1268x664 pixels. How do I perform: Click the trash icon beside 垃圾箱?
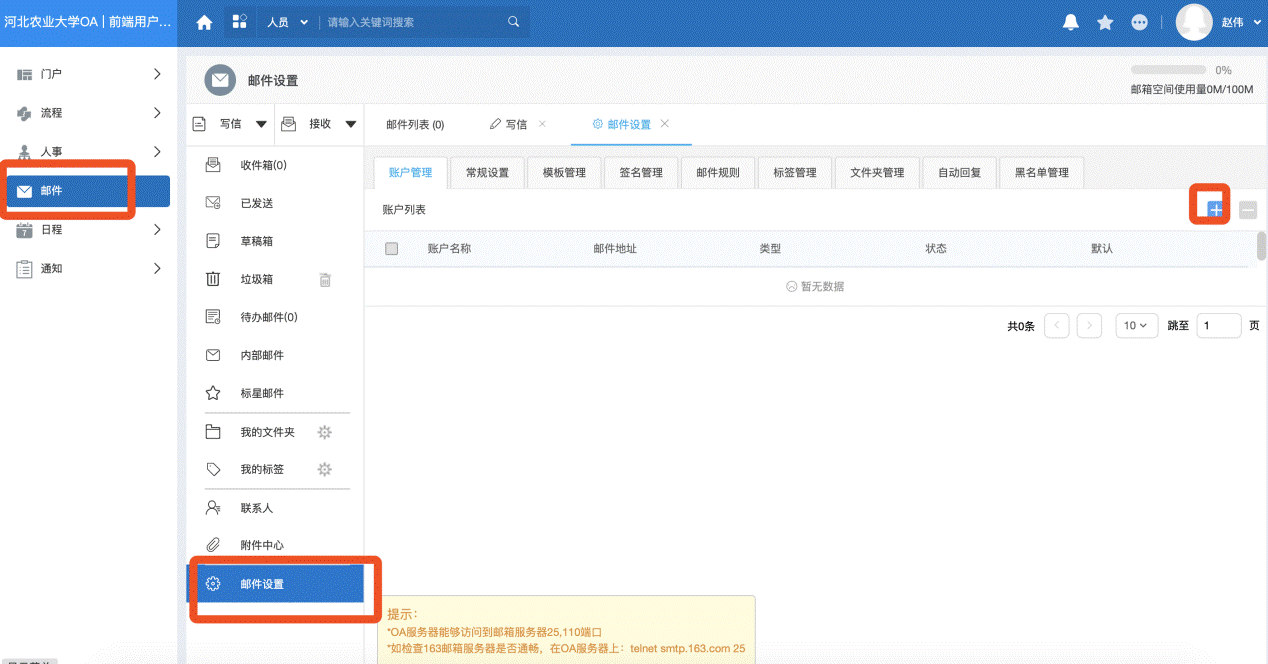(325, 280)
